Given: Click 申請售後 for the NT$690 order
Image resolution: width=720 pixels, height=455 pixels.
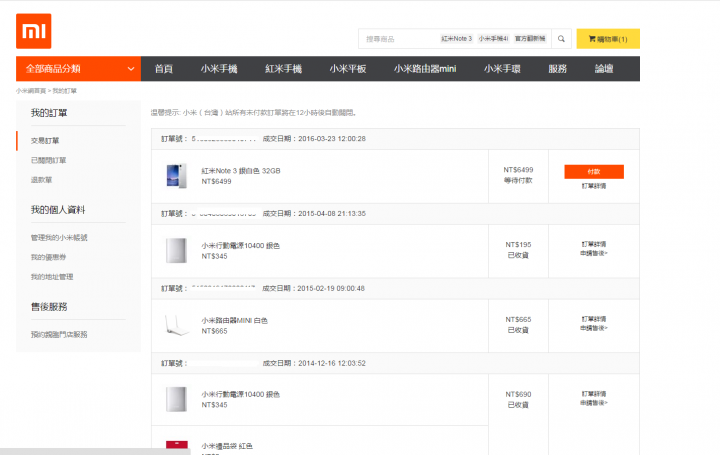Looking at the screenshot, I should coord(594,403).
